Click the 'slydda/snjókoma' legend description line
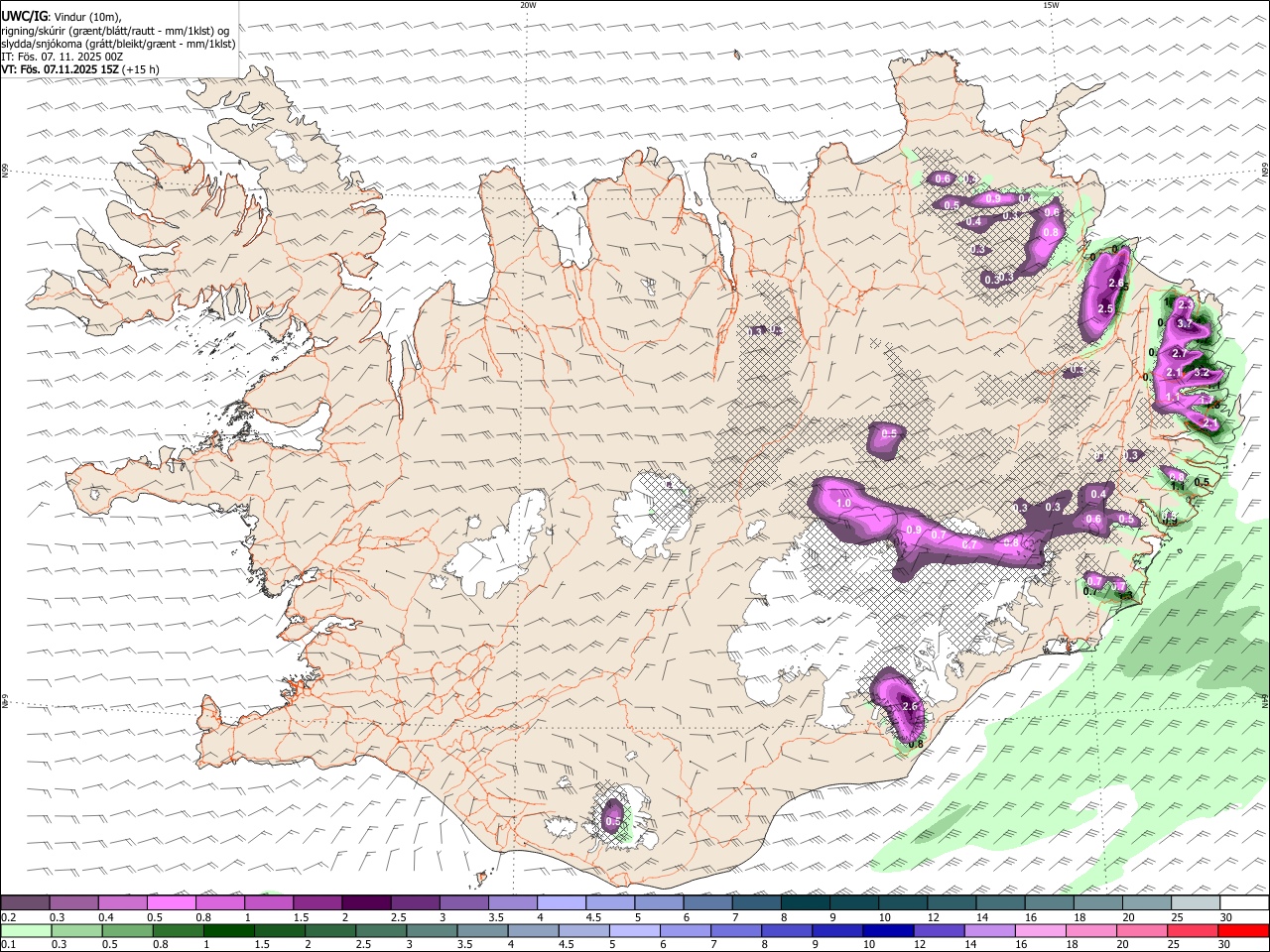Screen dimensions: 1270x952 pyautogui.click(x=118, y=44)
